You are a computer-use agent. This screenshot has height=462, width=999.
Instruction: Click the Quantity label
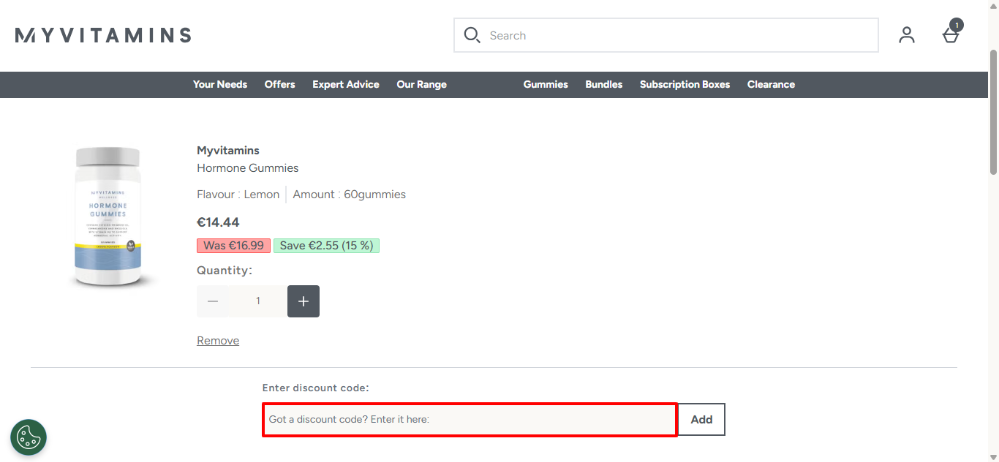pyautogui.click(x=224, y=270)
